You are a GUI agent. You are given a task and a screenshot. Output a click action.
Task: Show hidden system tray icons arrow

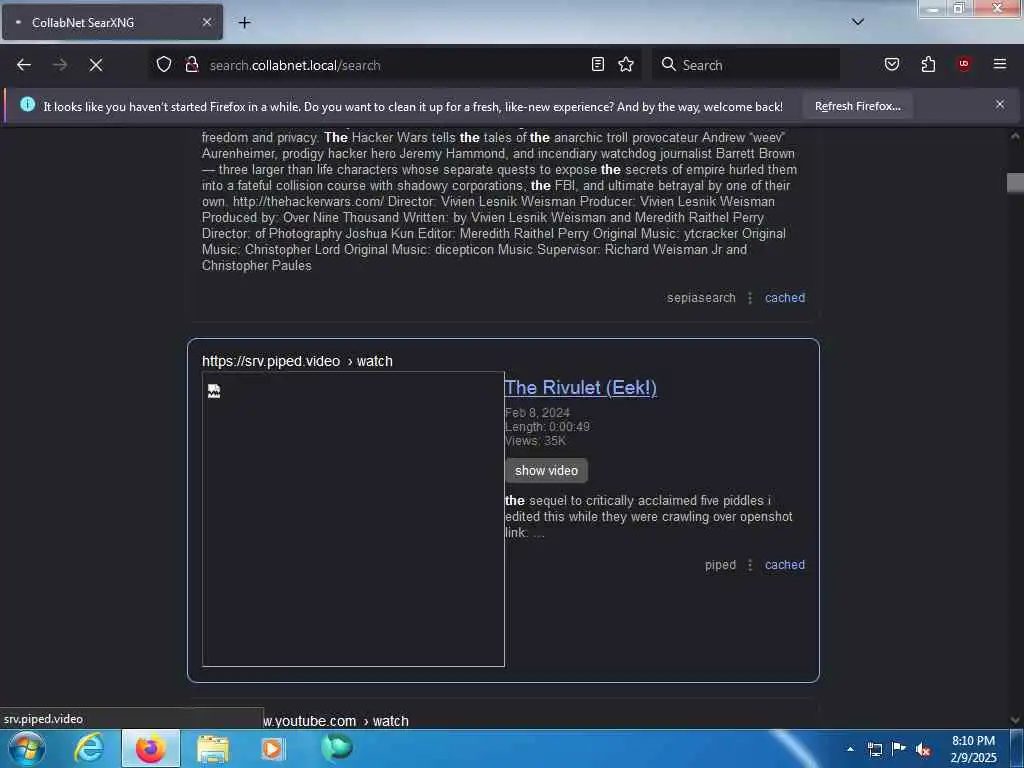tap(850, 749)
